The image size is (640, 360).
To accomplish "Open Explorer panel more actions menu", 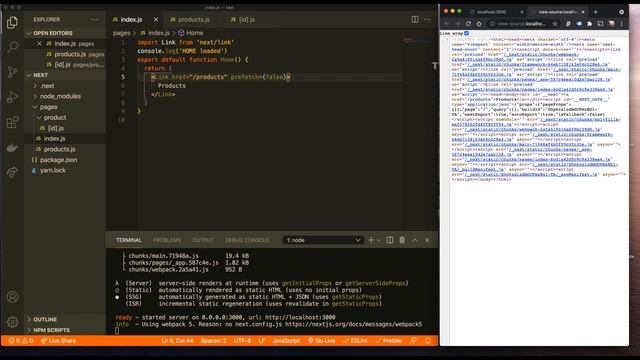I will 95,20.
